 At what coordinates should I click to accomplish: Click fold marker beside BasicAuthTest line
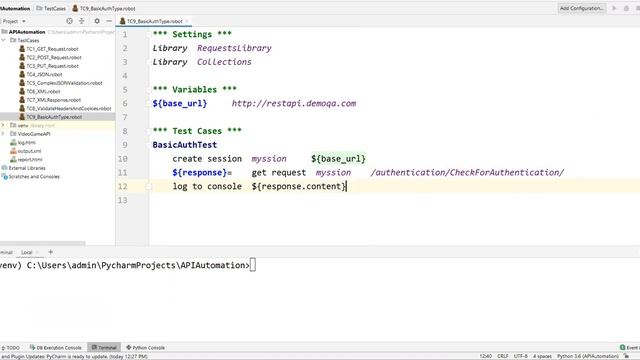(x=149, y=145)
